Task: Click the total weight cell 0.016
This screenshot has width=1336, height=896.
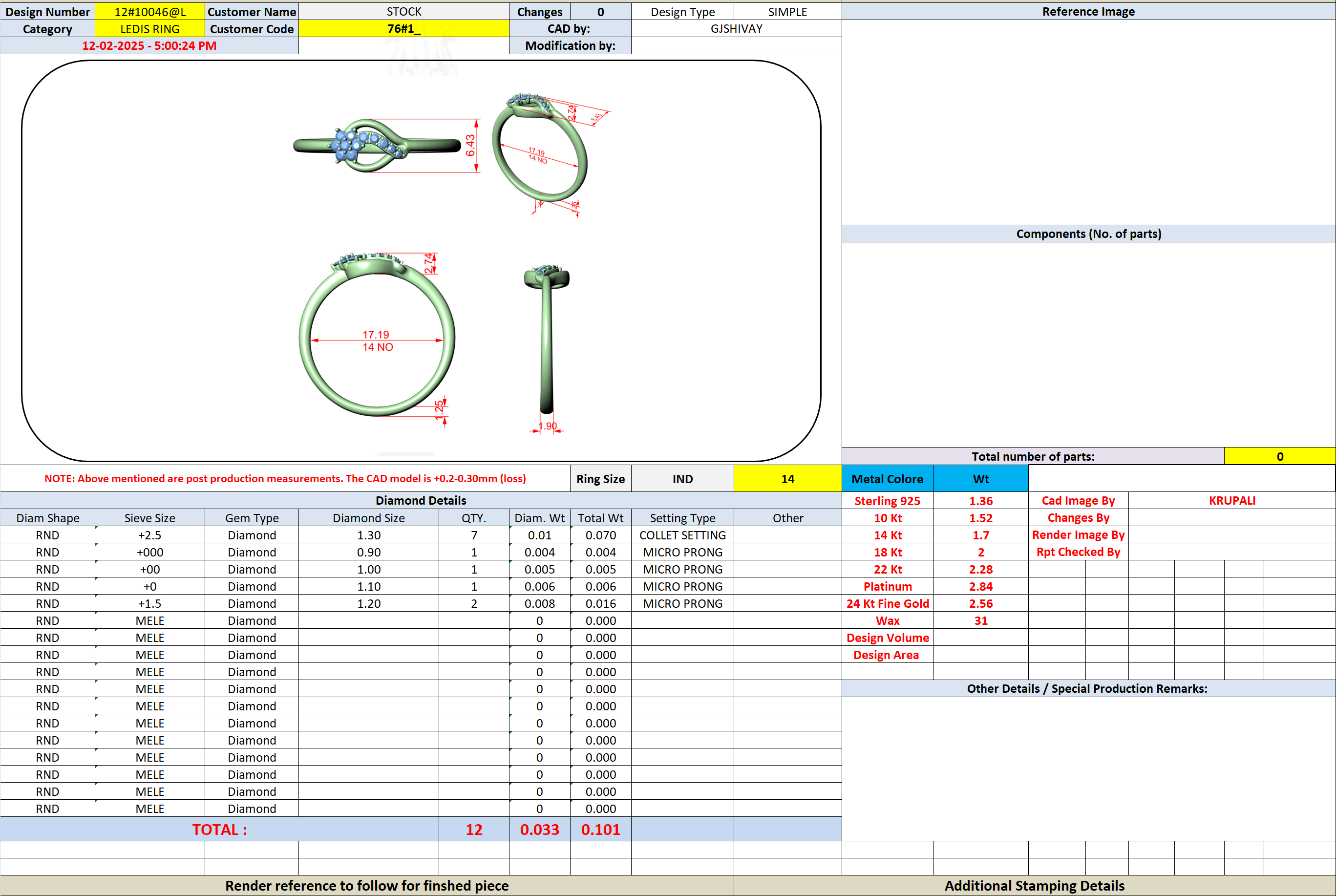Action: click(601, 603)
